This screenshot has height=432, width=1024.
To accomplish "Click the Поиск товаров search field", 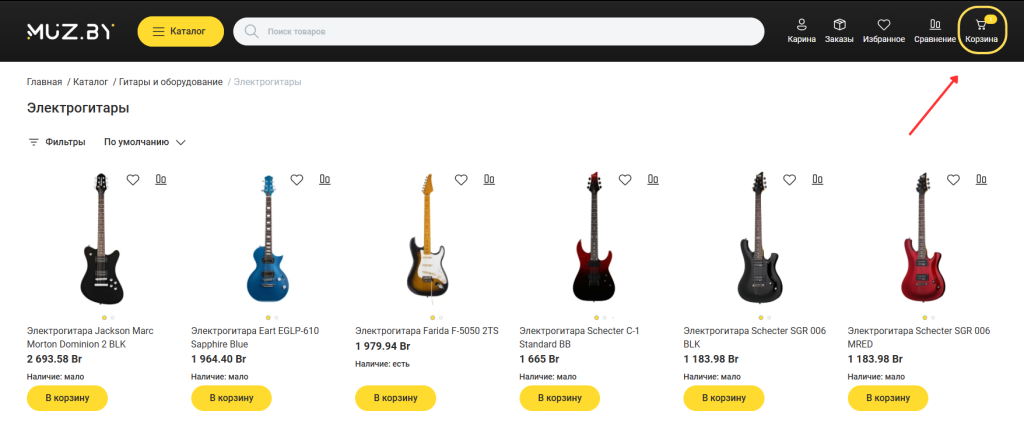I will [498, 31].
